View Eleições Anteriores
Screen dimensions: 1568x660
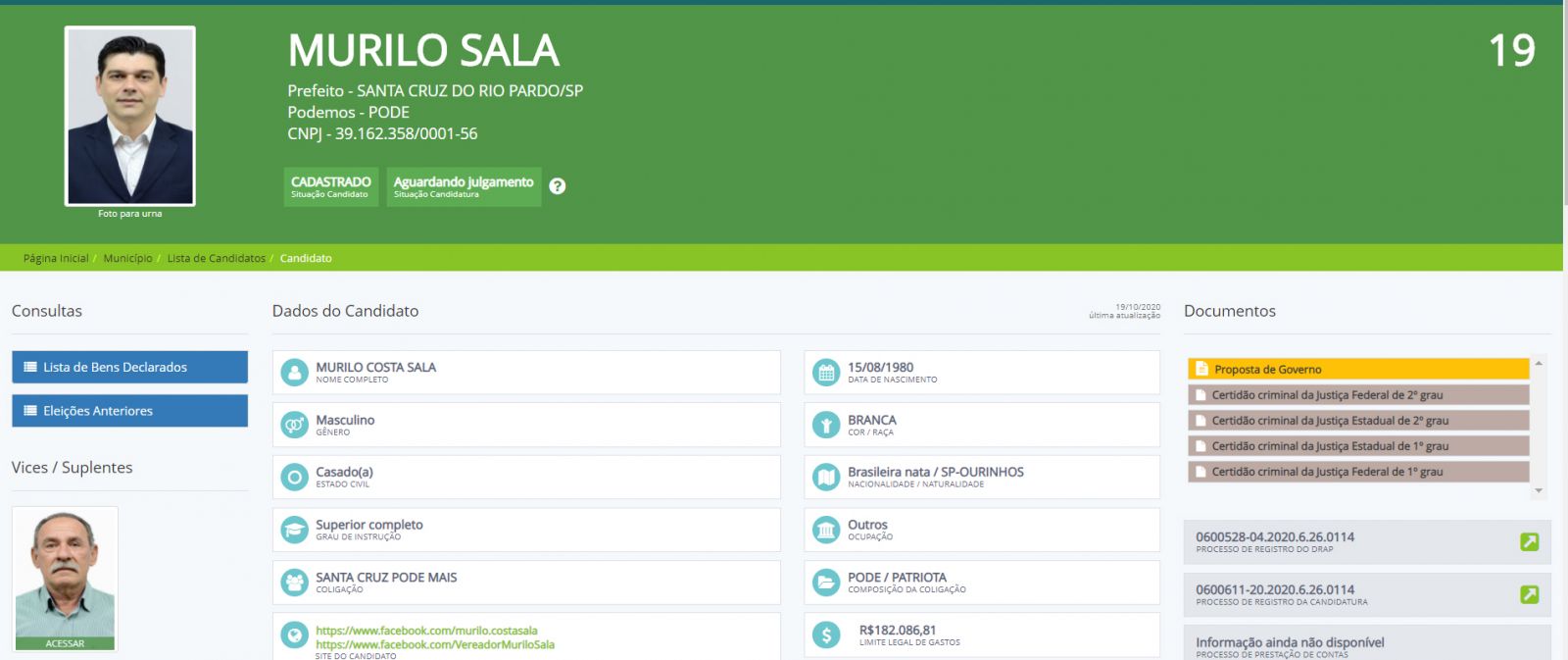(129, 411)
